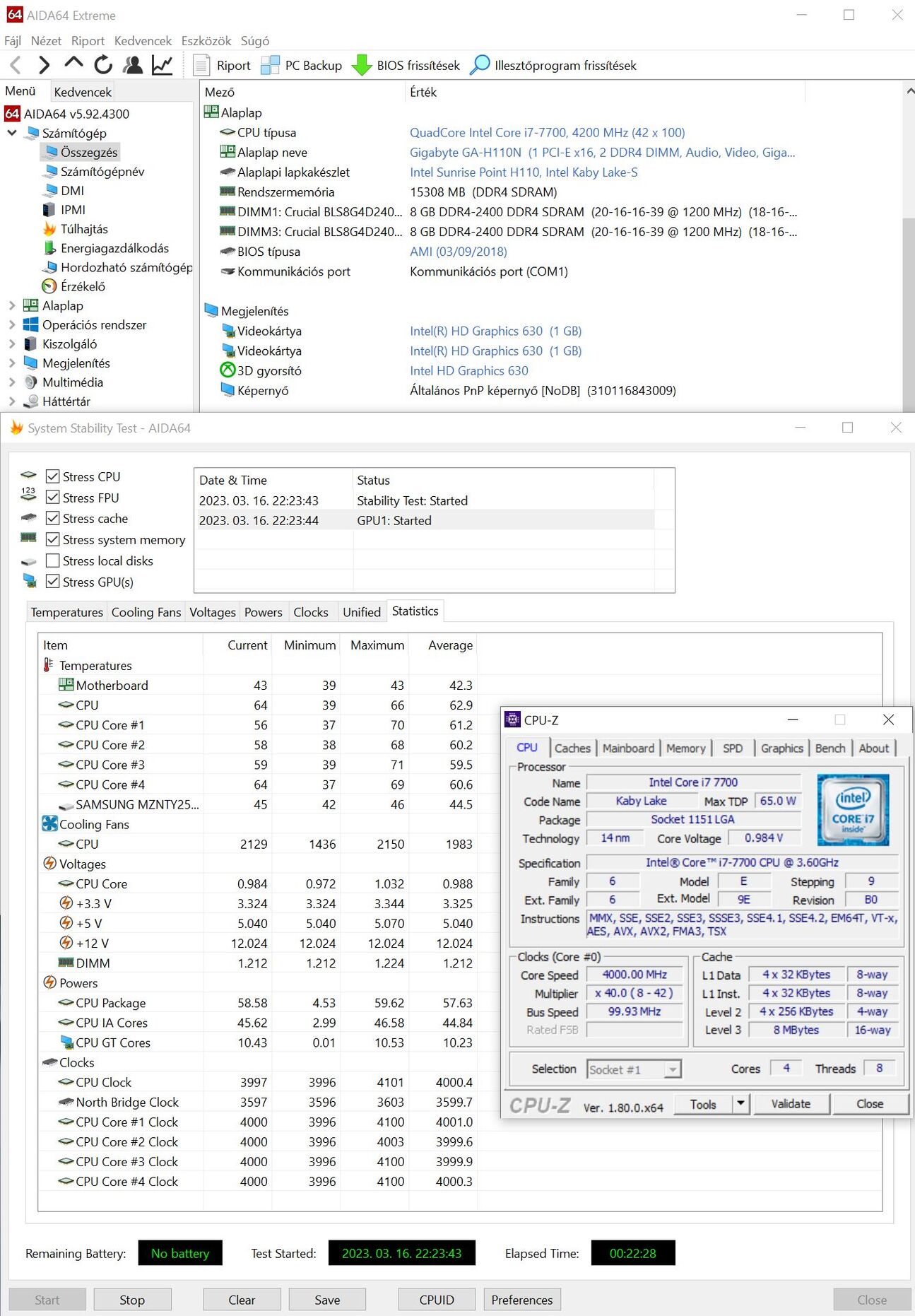The image size is (915, 1316).
Task: Click the Gigabyte GA-H110N link
Action: [602, 152]
